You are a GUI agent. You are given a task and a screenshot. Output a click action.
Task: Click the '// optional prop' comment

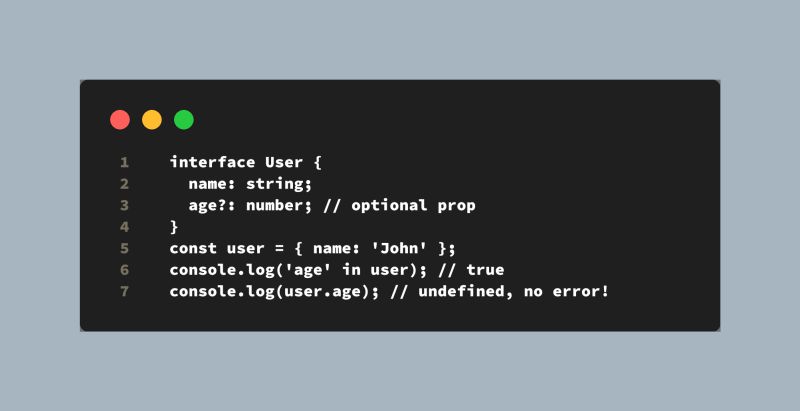(x=399, y=206)
